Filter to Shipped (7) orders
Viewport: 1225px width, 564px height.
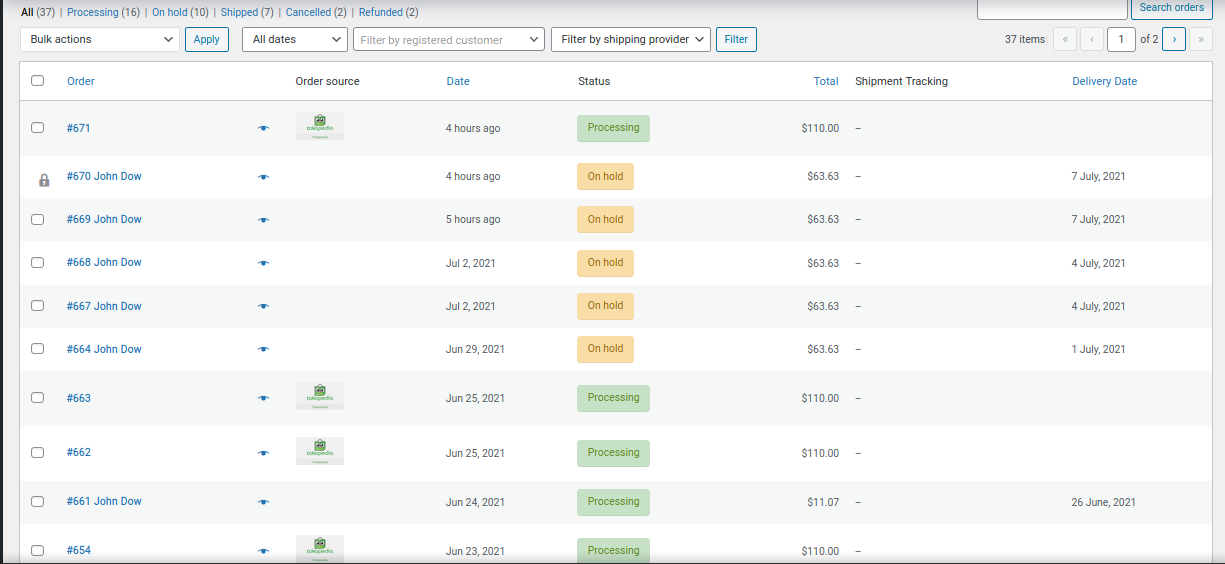[248, 12]
